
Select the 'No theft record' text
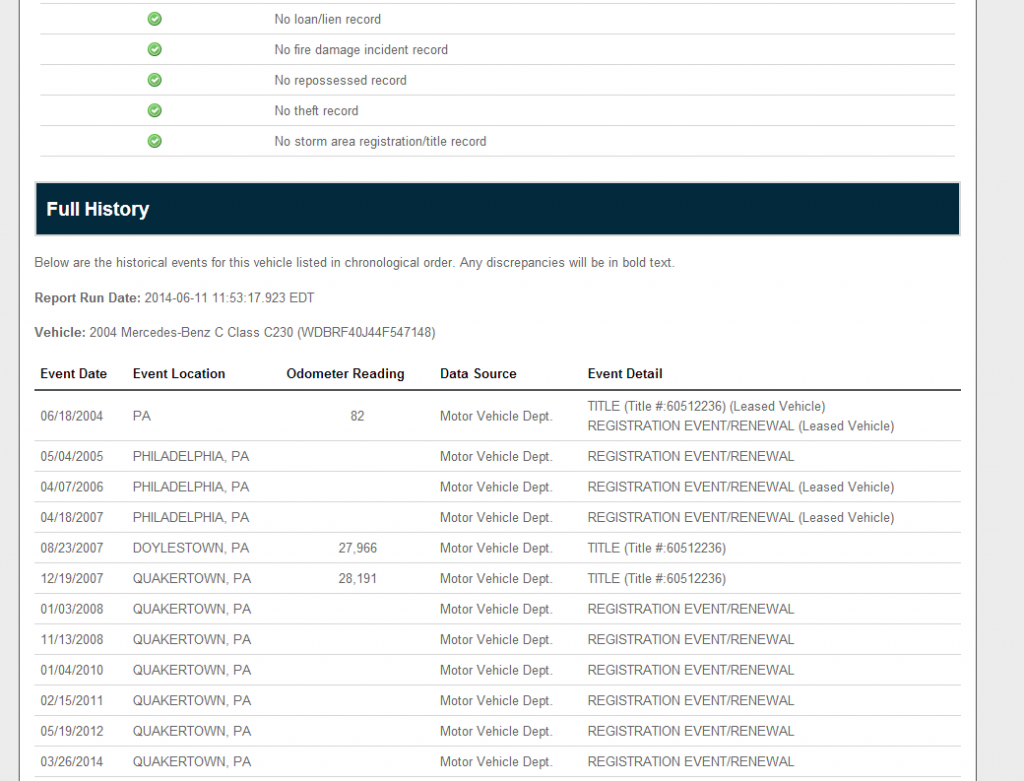point(316,111)
